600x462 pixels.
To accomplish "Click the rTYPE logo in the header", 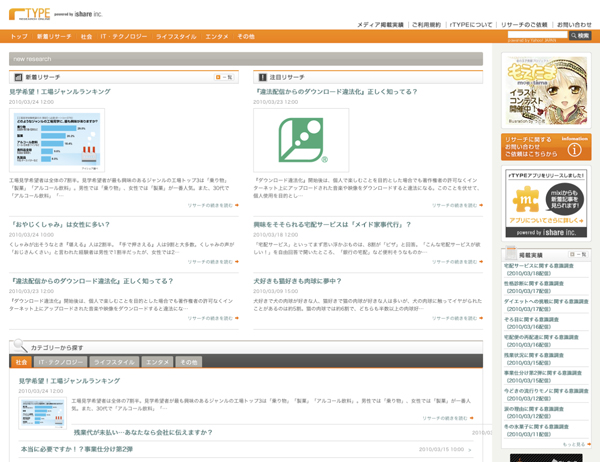I will (x=28, y=14).
